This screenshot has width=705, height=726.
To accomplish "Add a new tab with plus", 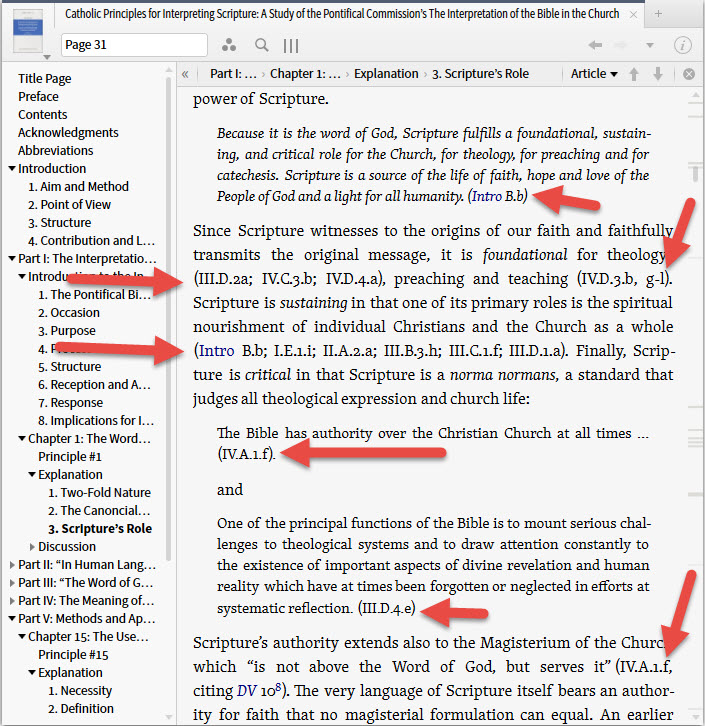I will (658, 14).
